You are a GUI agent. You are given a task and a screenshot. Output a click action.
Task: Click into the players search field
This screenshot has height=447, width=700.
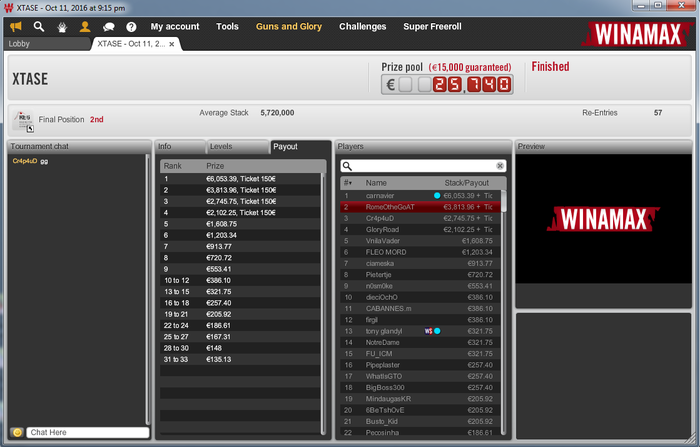tap(423, 166)
